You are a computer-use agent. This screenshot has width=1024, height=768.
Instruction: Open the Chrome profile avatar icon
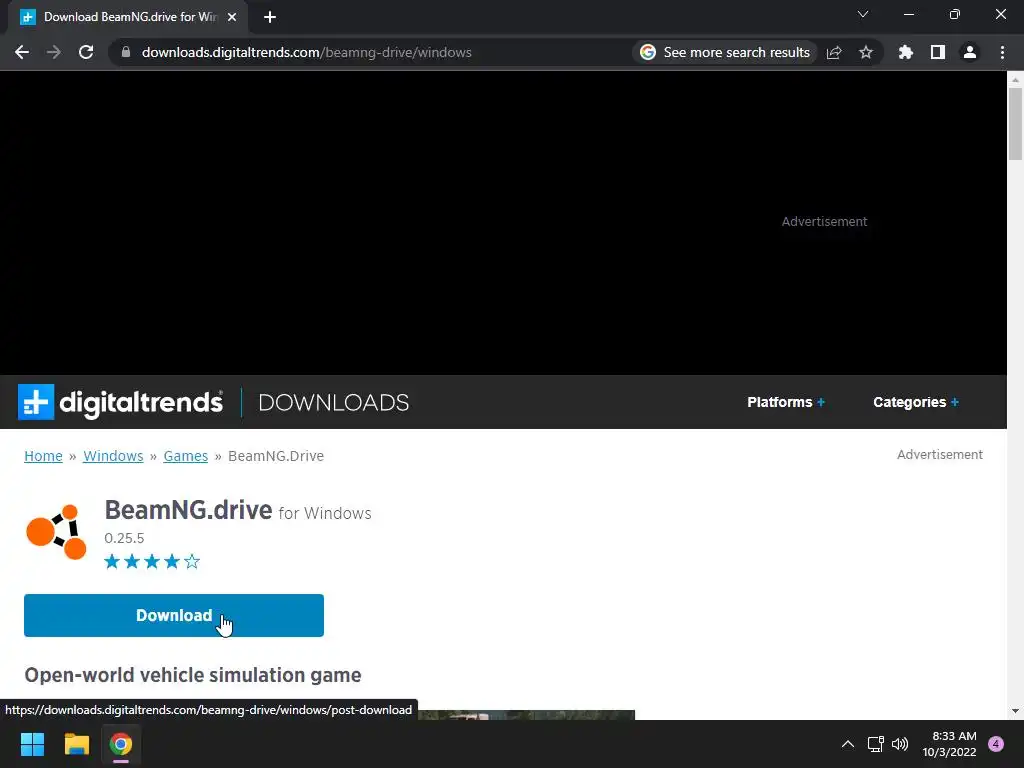click(970, 52)
